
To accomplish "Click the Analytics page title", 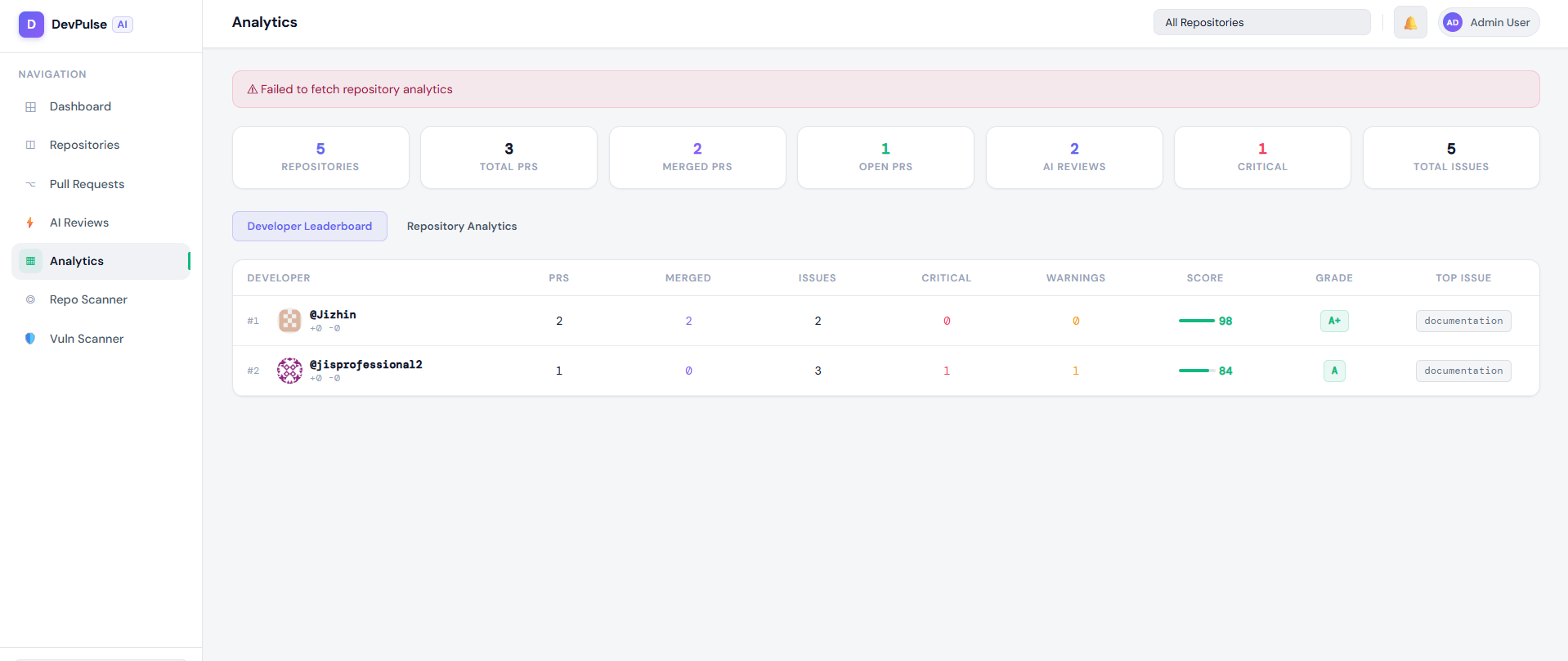I will click(265, 23).
